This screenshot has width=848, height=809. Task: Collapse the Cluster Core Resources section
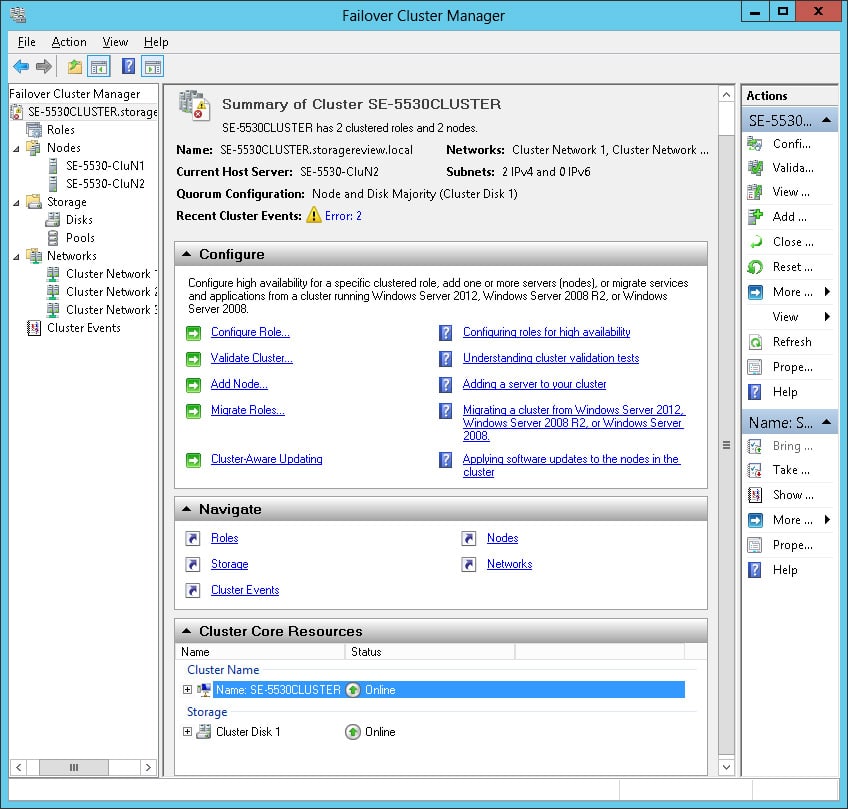click(x=187, y=631)
